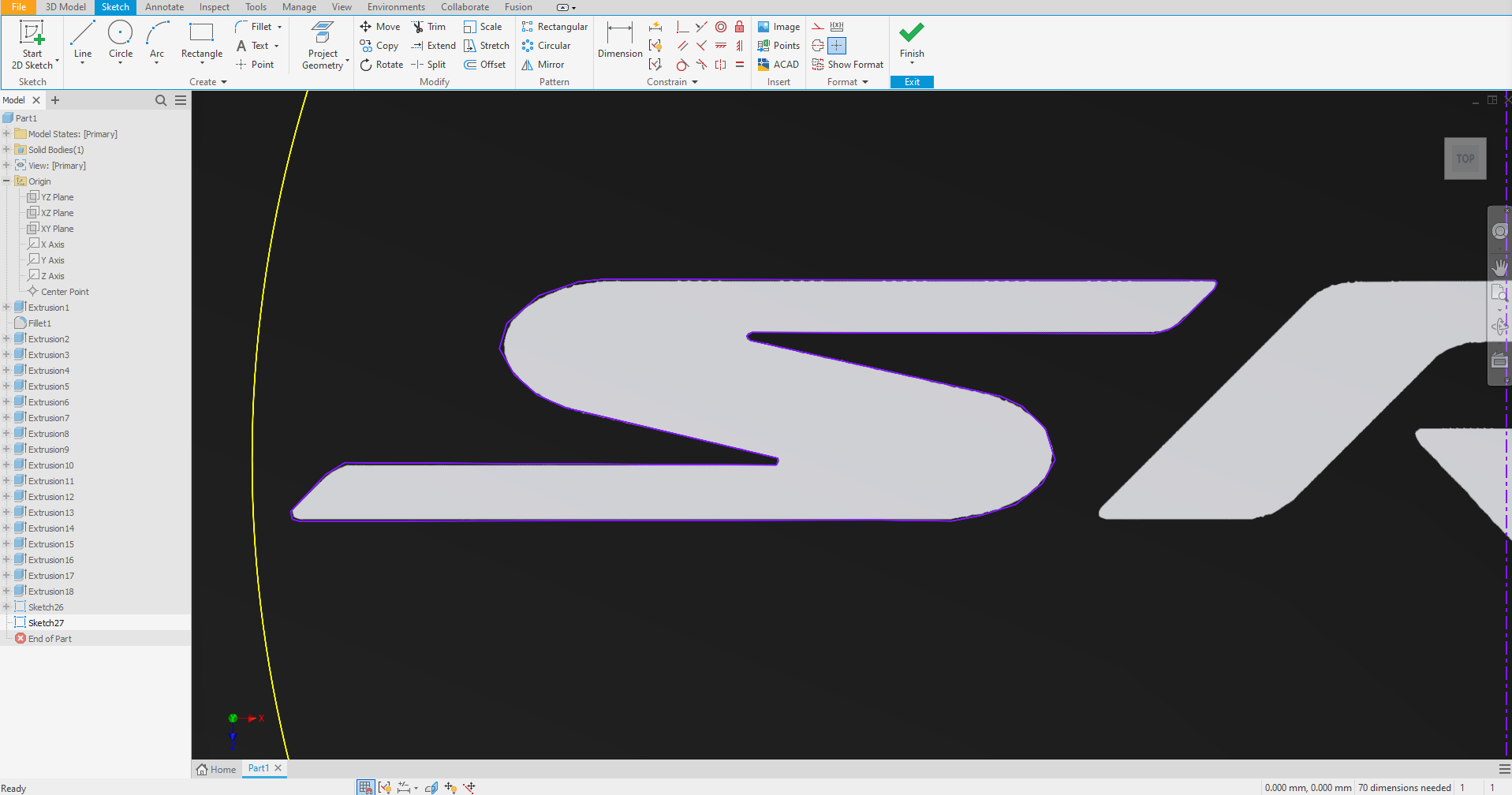Open the File menu
The image size is (1512, 795).
[19, 7]
